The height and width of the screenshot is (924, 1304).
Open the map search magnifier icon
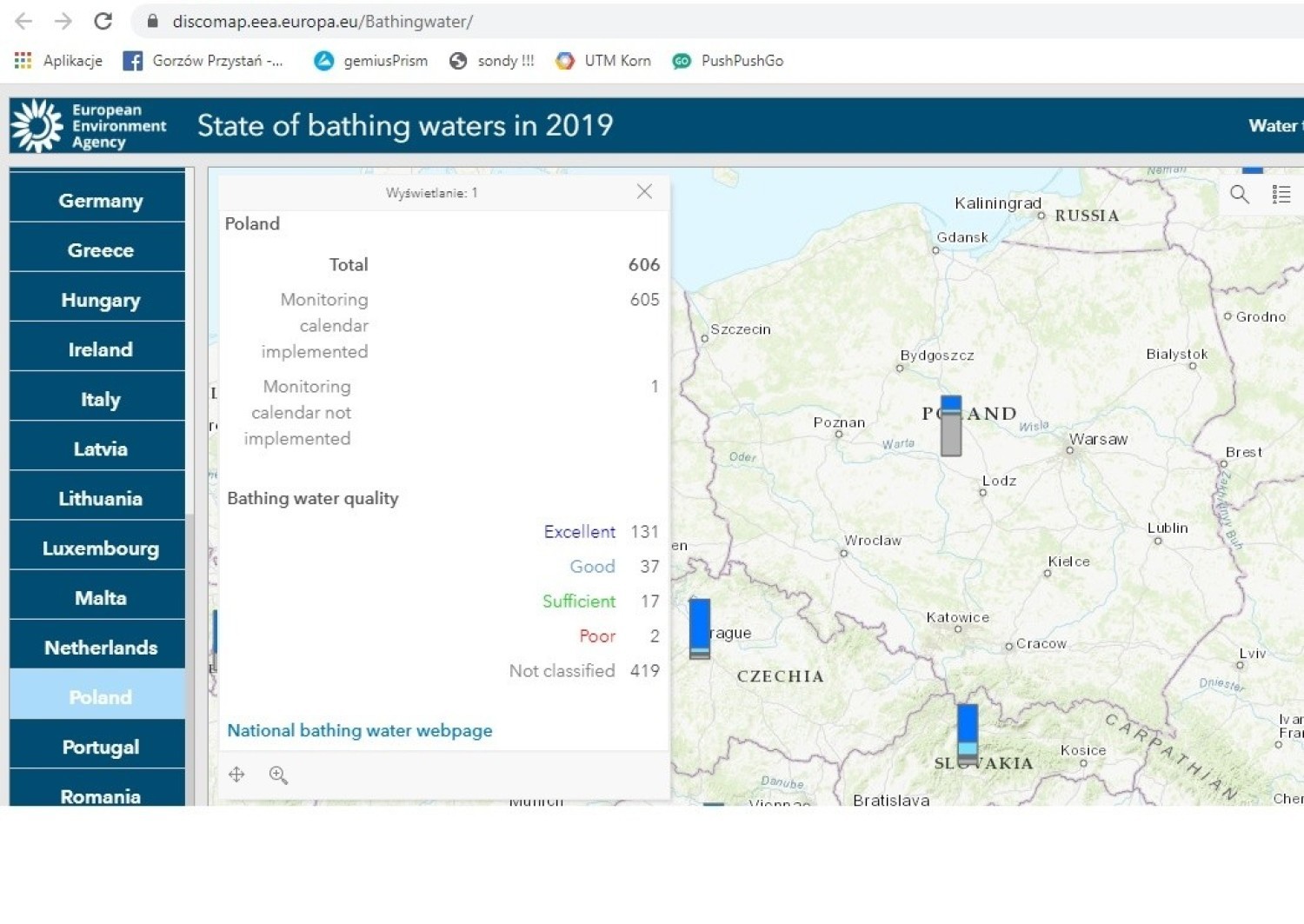1240,194
